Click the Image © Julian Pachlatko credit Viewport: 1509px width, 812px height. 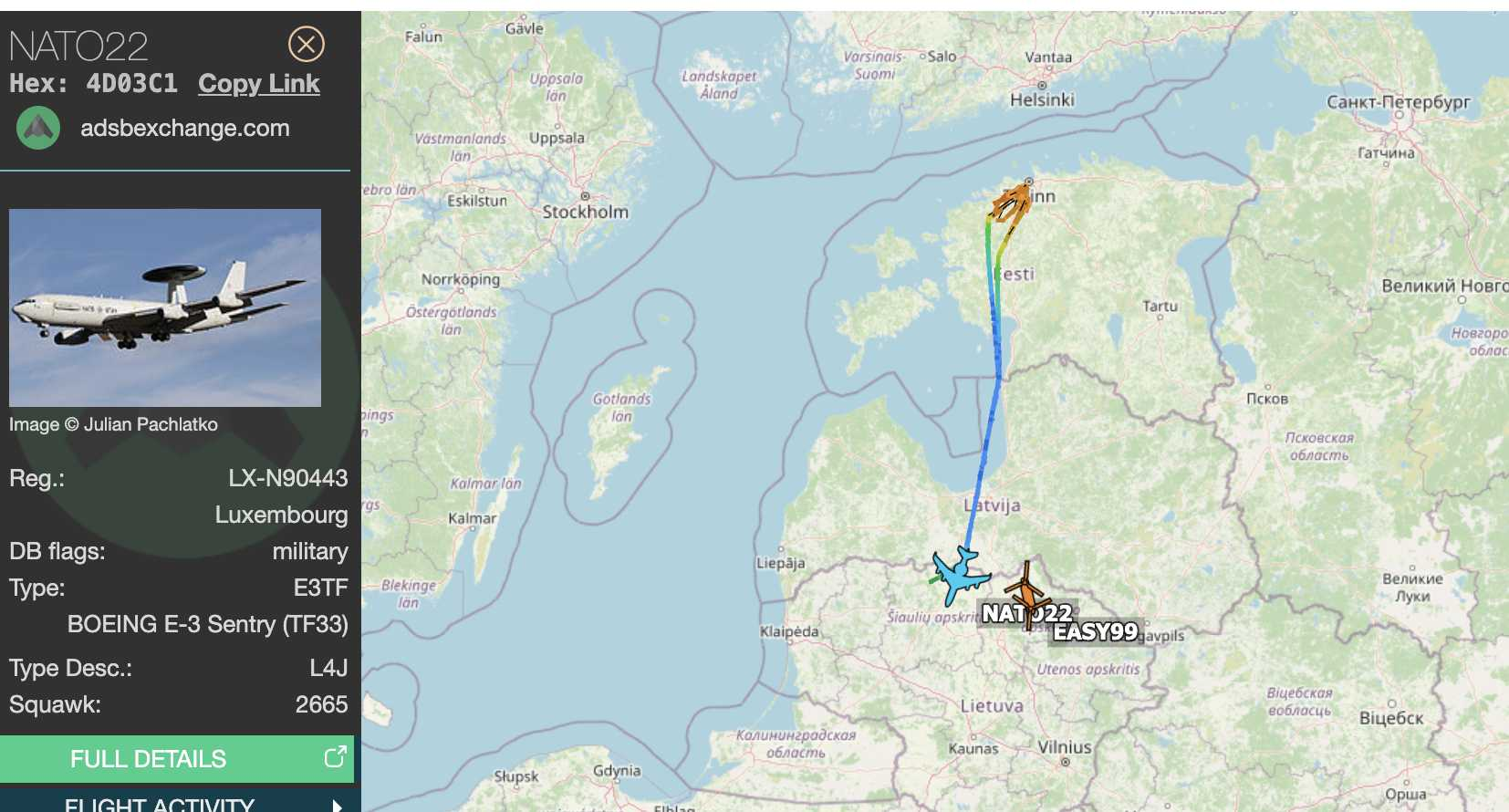(113, 424)
